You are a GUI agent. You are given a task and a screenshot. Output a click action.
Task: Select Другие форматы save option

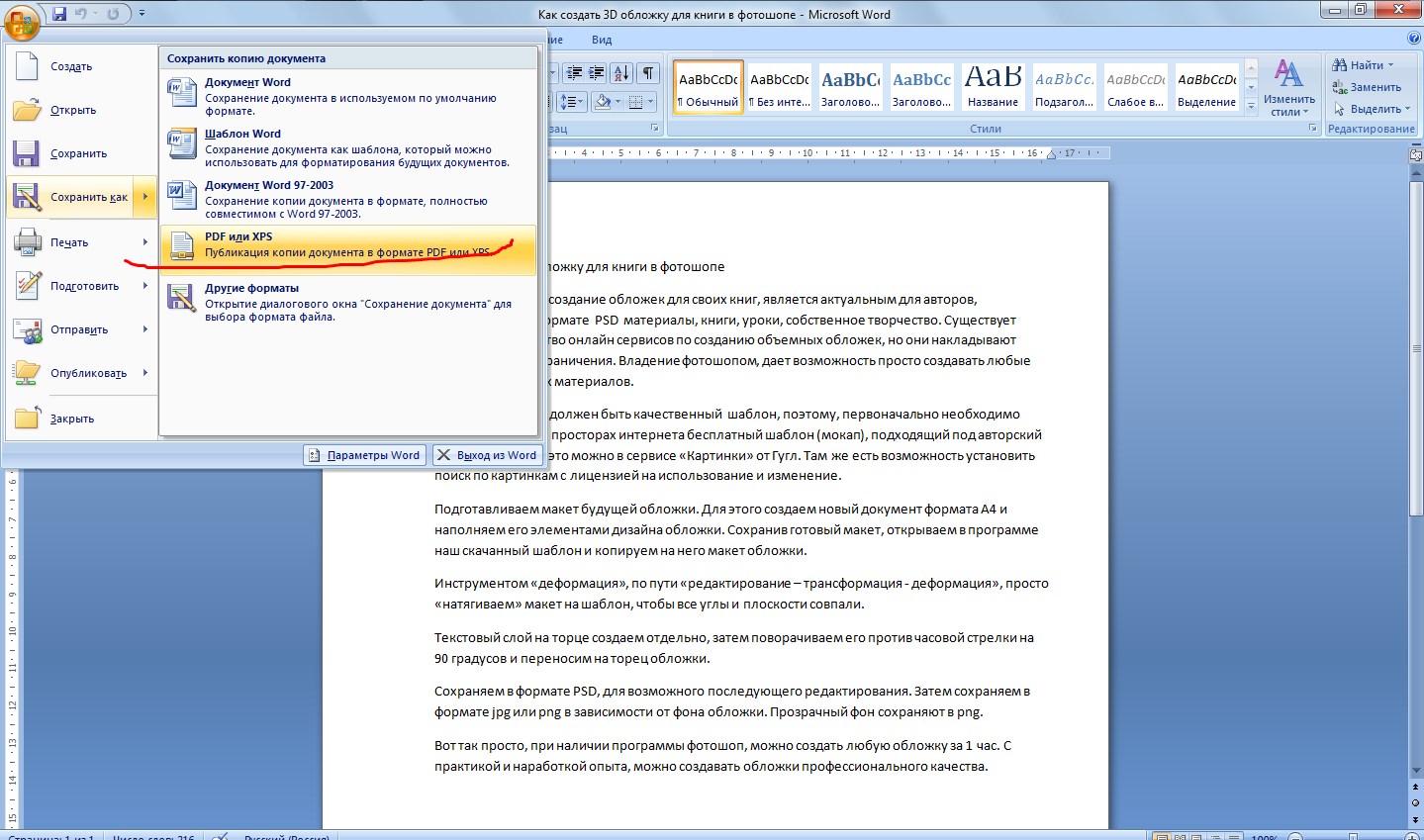[348, 302]
